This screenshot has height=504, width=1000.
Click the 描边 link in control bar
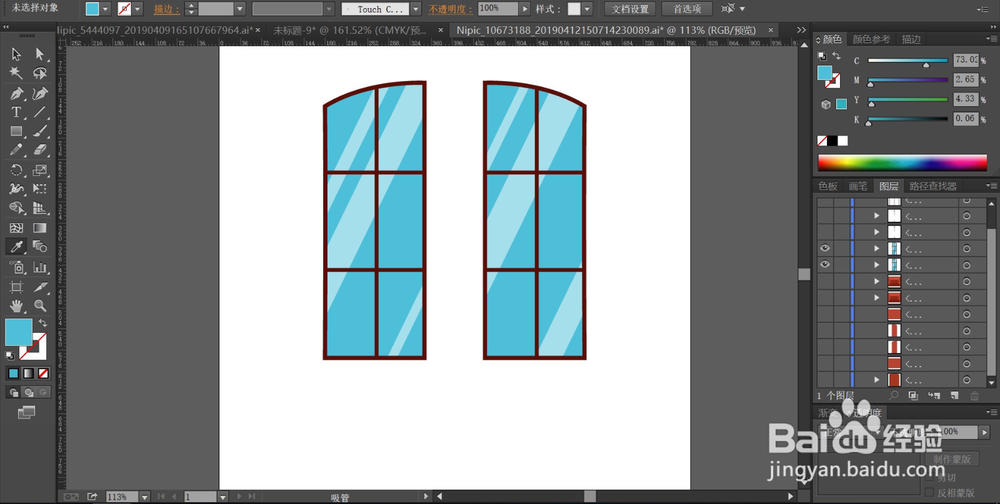(x=166, y=9)
